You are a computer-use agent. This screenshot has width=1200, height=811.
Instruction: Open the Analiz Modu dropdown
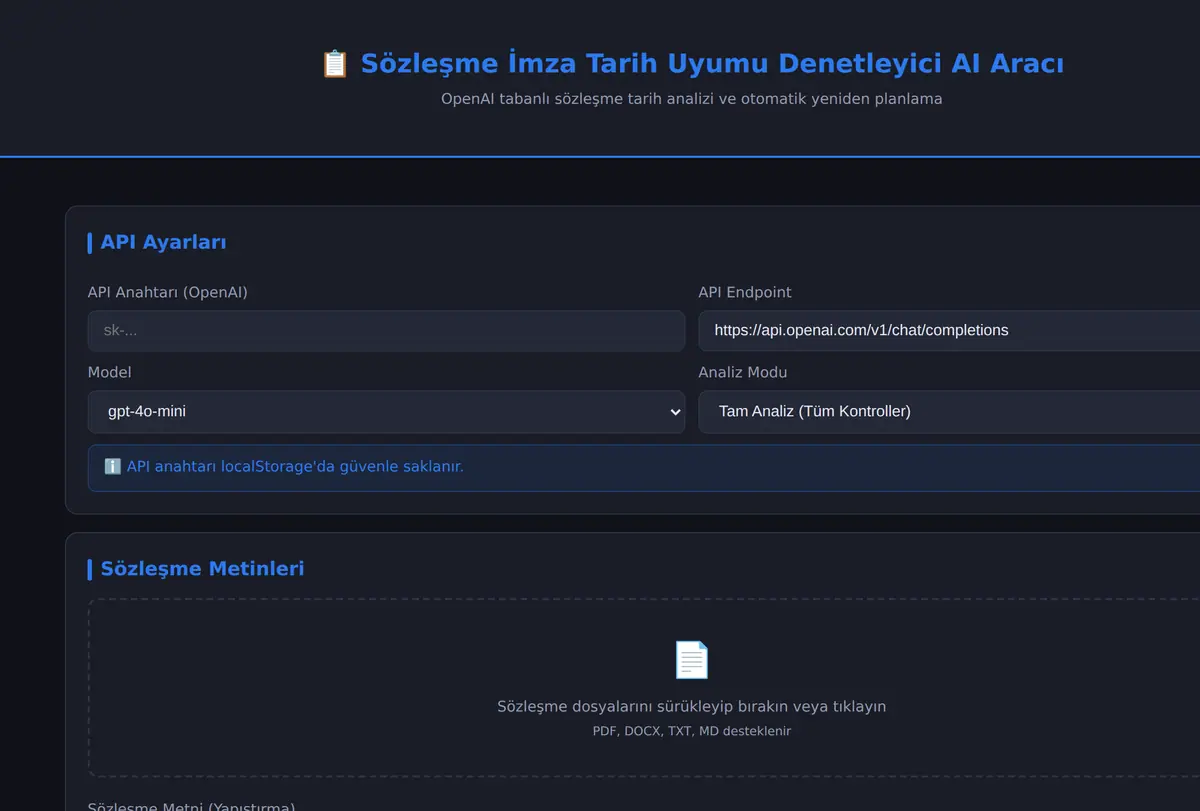pos(949,411)
